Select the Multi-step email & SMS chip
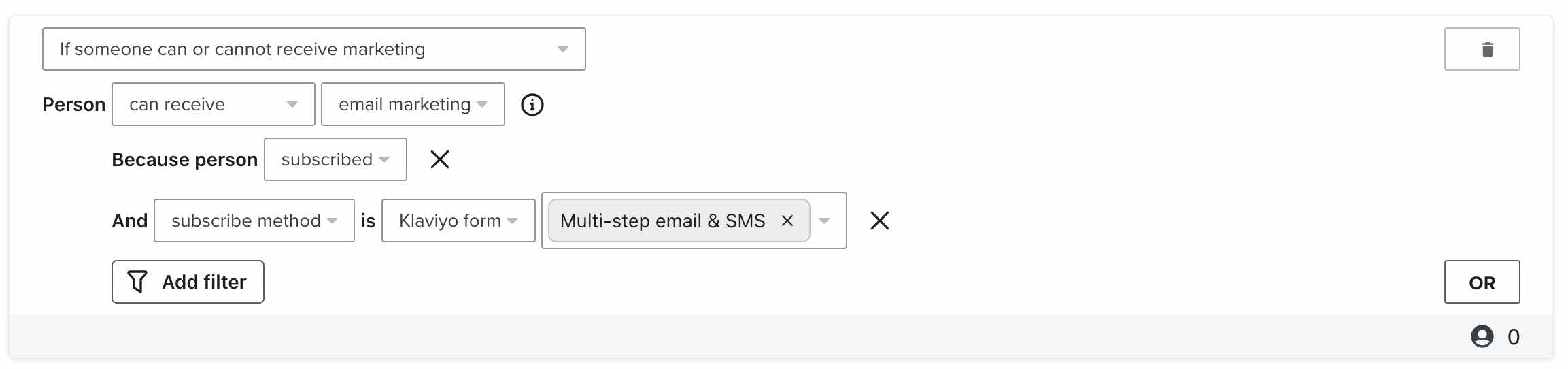The image size is (1568, 369). coord(662,221)
